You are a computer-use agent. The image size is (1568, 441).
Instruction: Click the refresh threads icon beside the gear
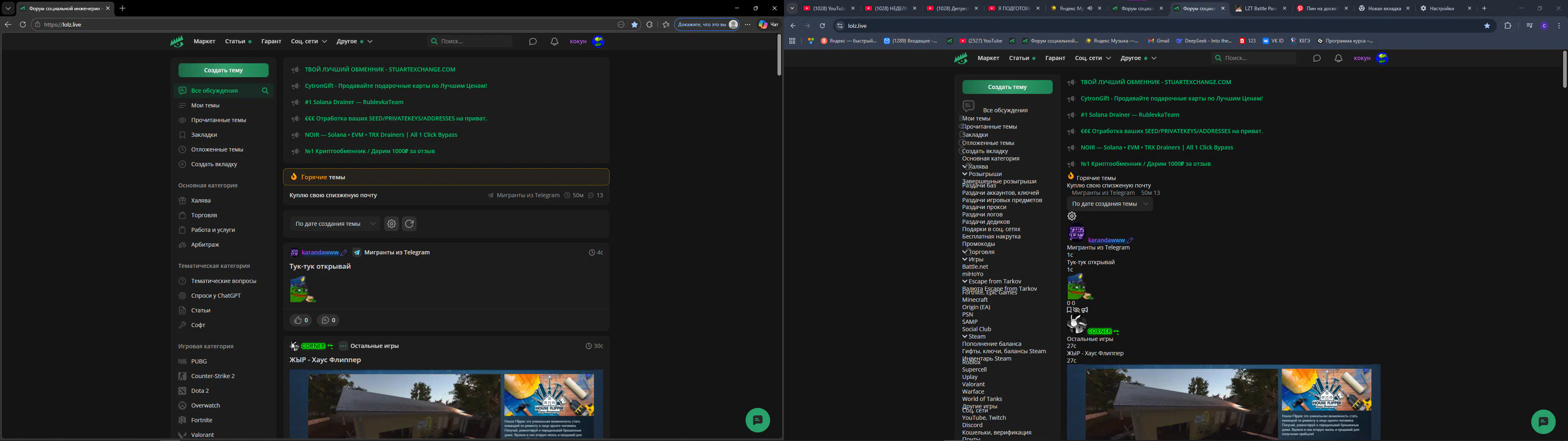(x=409, y=223)
